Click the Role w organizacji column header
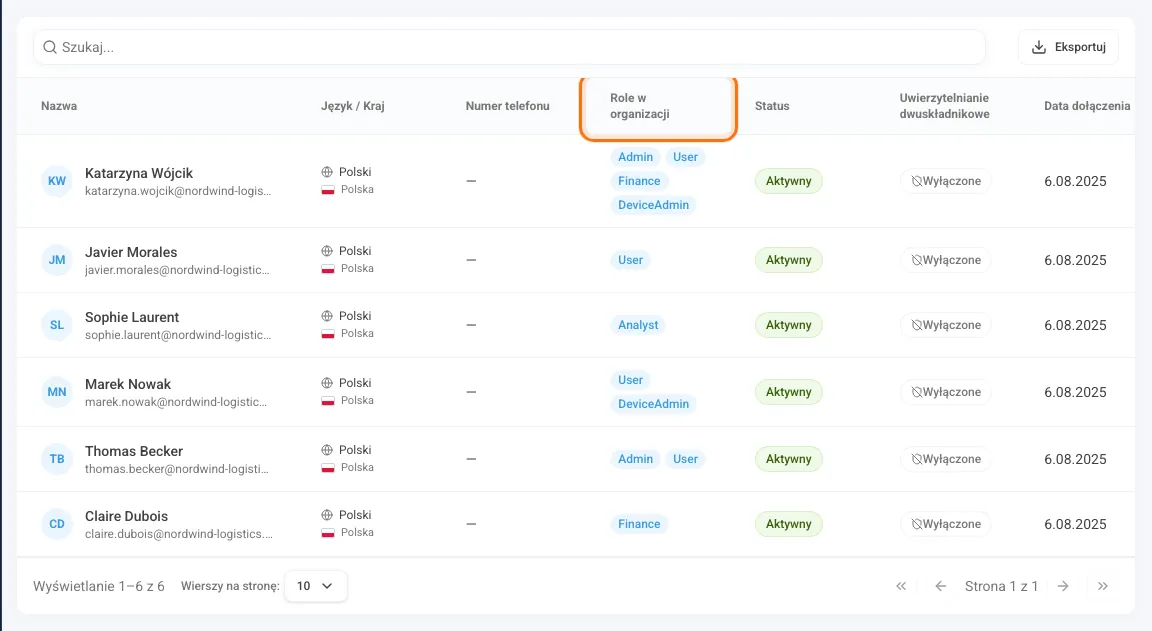1152x631 pixels. [x=640, y=106]
